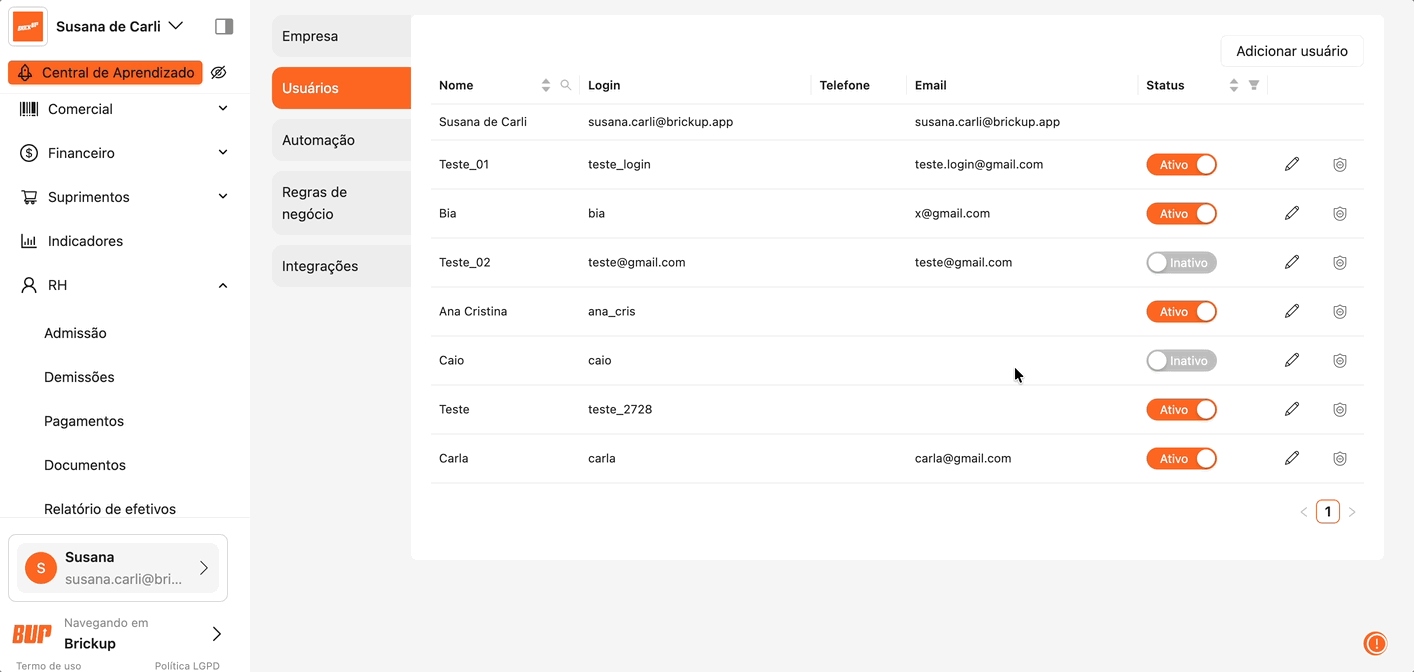Click the orange alert icon at bottom right
Image resolution: width=1414 pixels, height=672 pixels.
pyautogui.click(x=1376, y=643)
